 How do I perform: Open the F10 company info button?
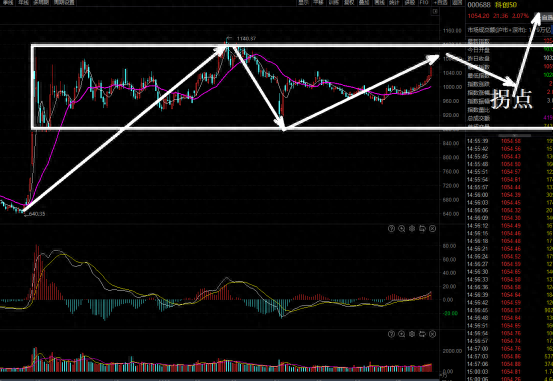[x=424, y=2]
